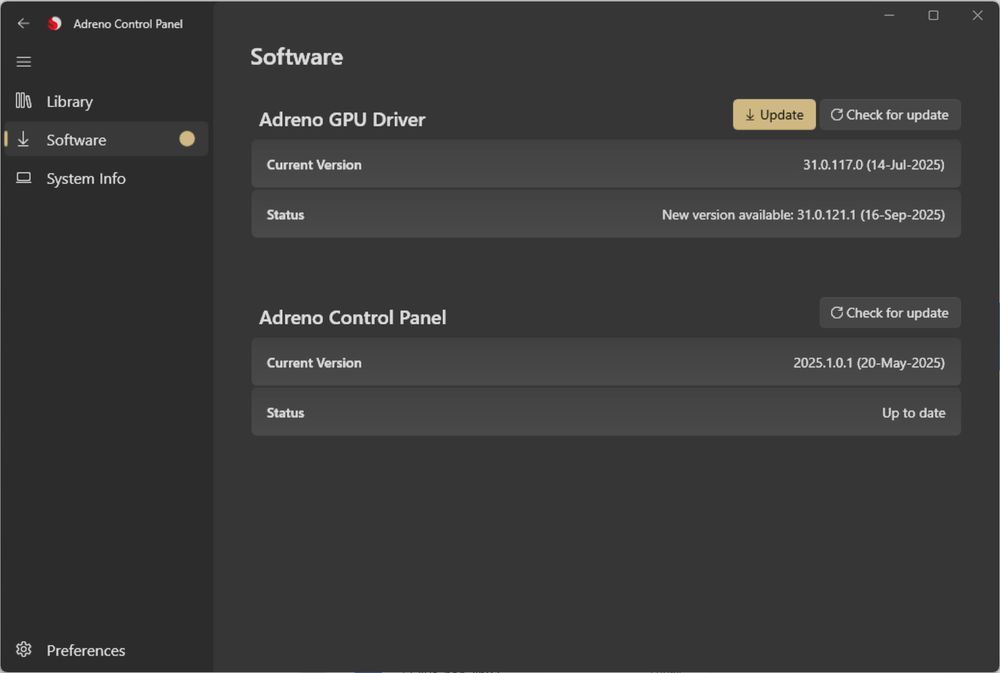The height and width of the screenshot is (673, 1000).
Task: Click the Software page title
Action: tap(297, 57)
